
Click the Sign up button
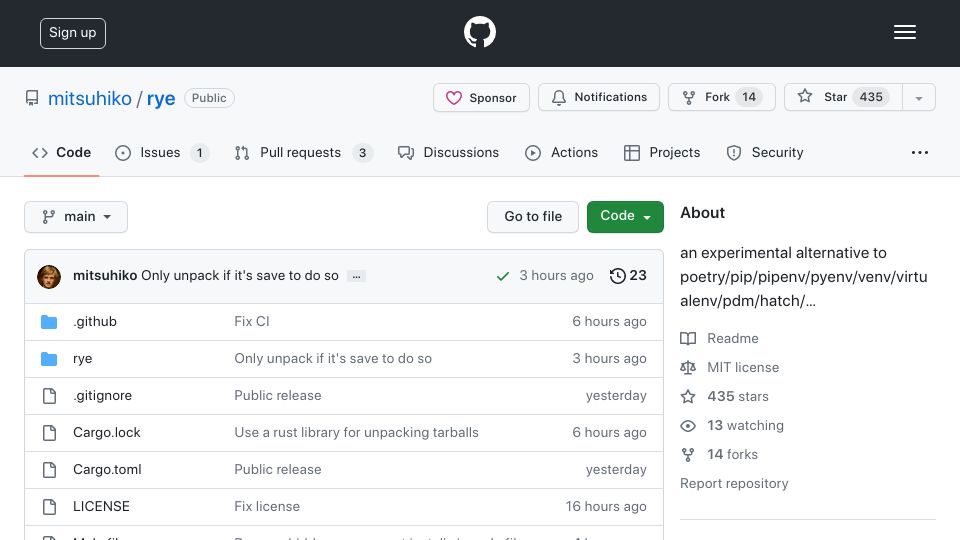pyautogui.click(x=73, y=33)
